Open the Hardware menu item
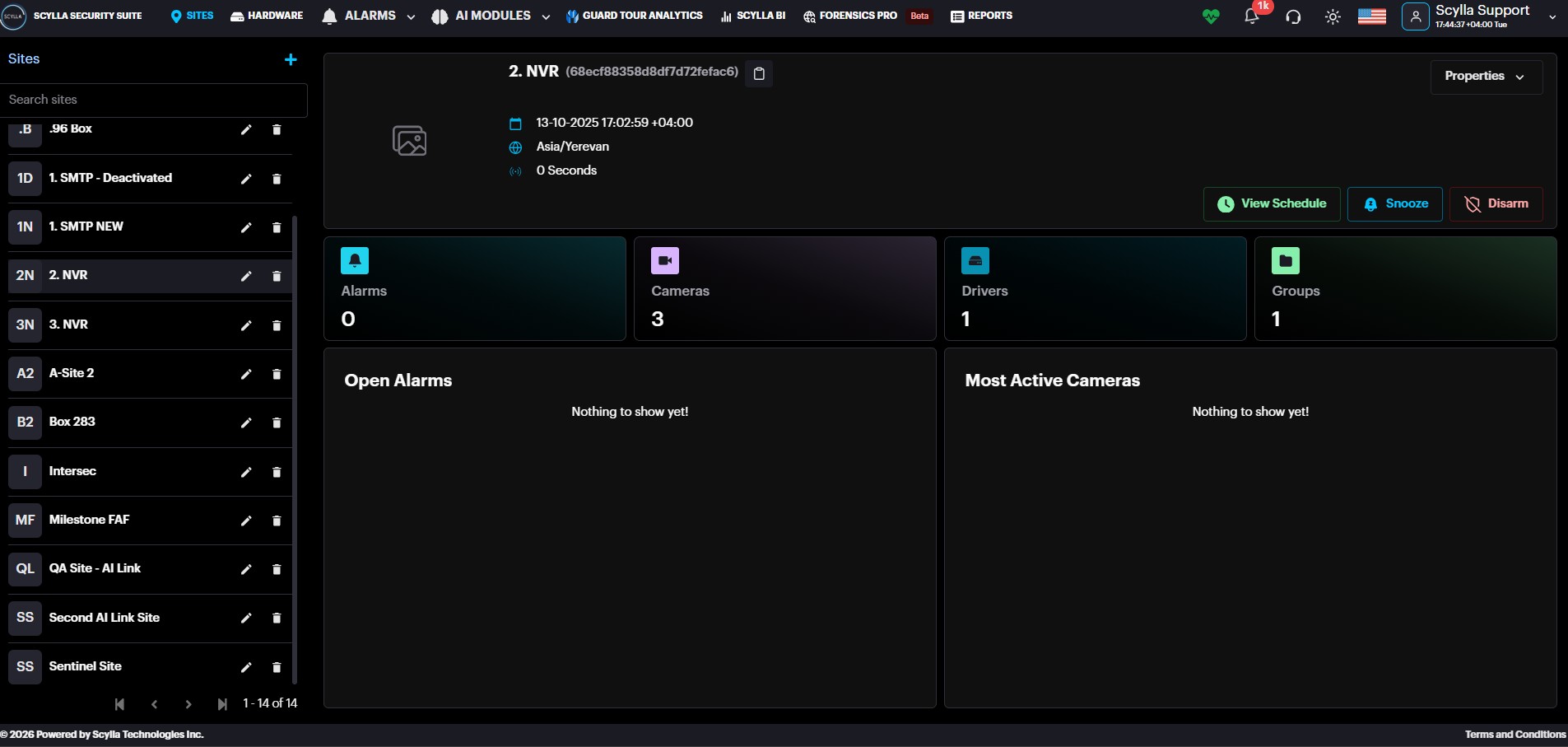 (267, 16)
